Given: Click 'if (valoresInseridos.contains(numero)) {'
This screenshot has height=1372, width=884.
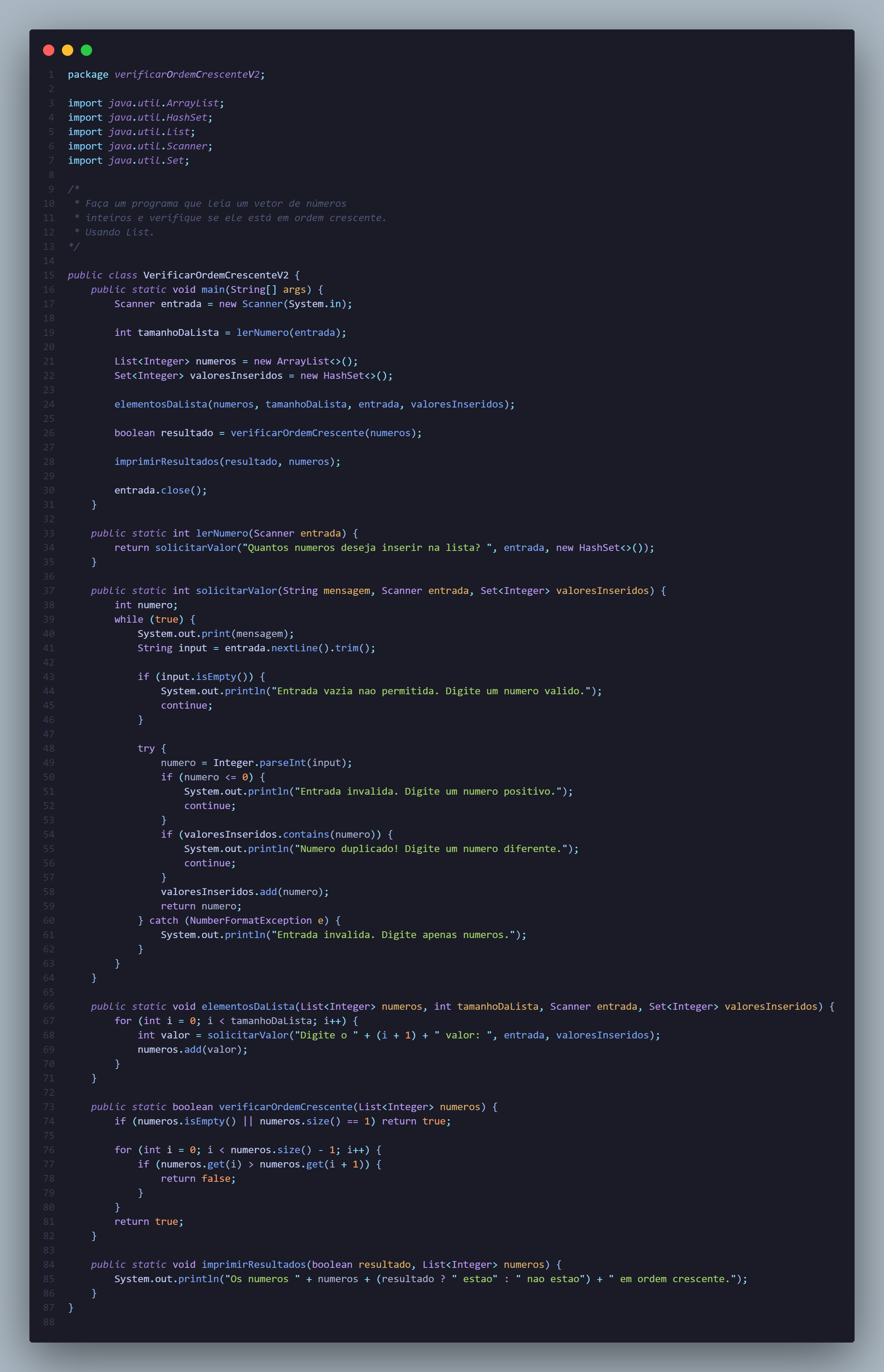Looking at the screenshot, I should click(277, 835).
